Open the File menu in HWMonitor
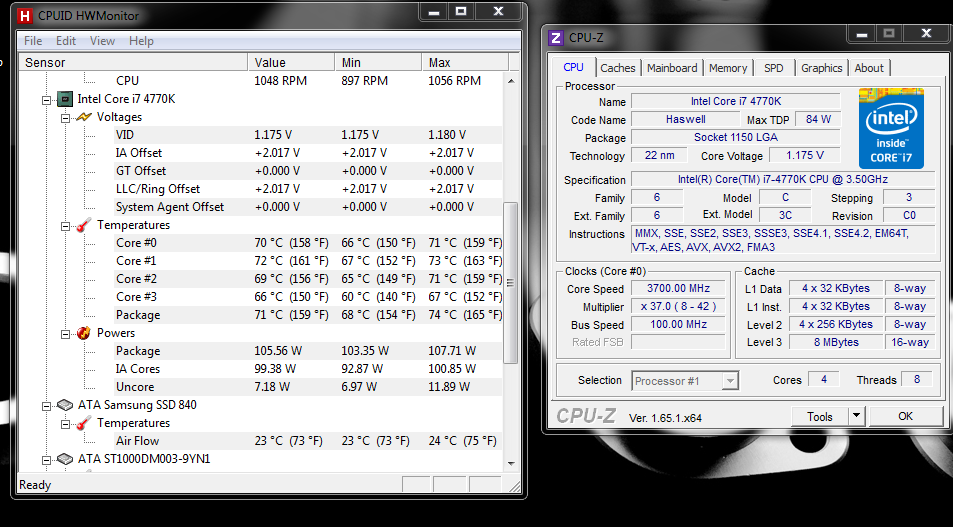Viewport: 953px width, 527px height. [33, 41]
